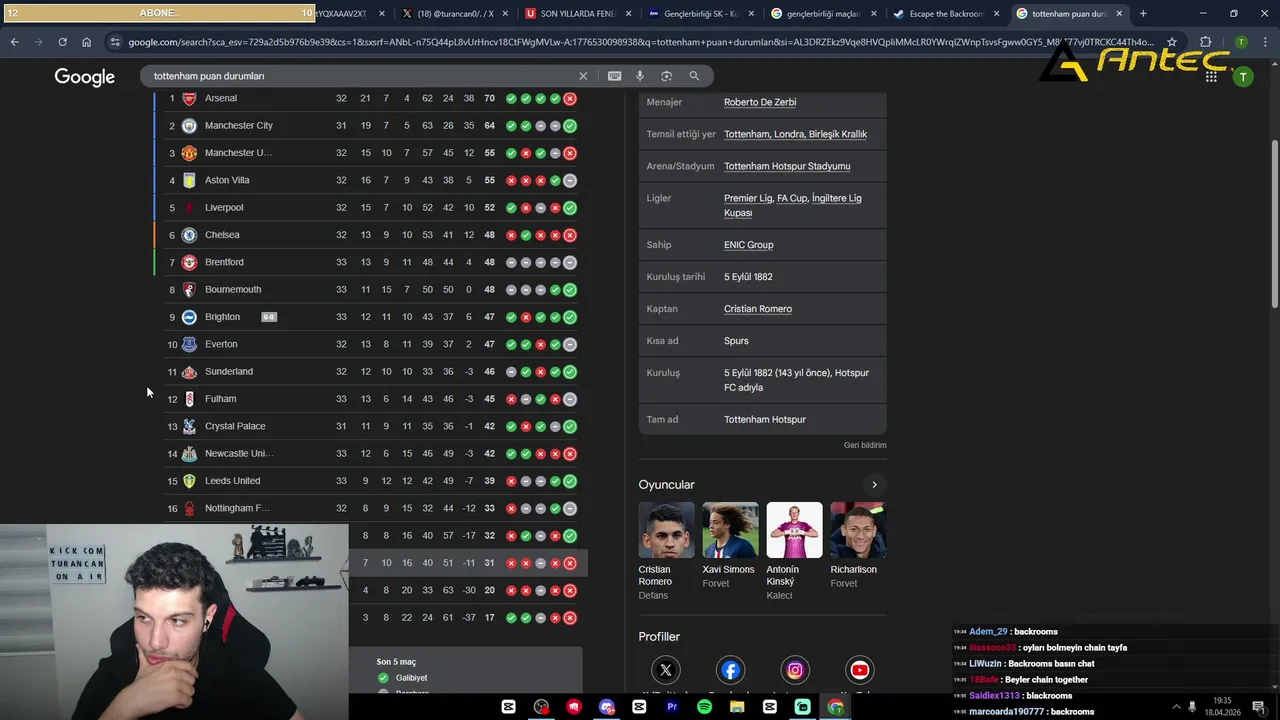Open the ENIC Group link
The height and width of the screenshot is (720, 1280).
[x=748, y=245]
